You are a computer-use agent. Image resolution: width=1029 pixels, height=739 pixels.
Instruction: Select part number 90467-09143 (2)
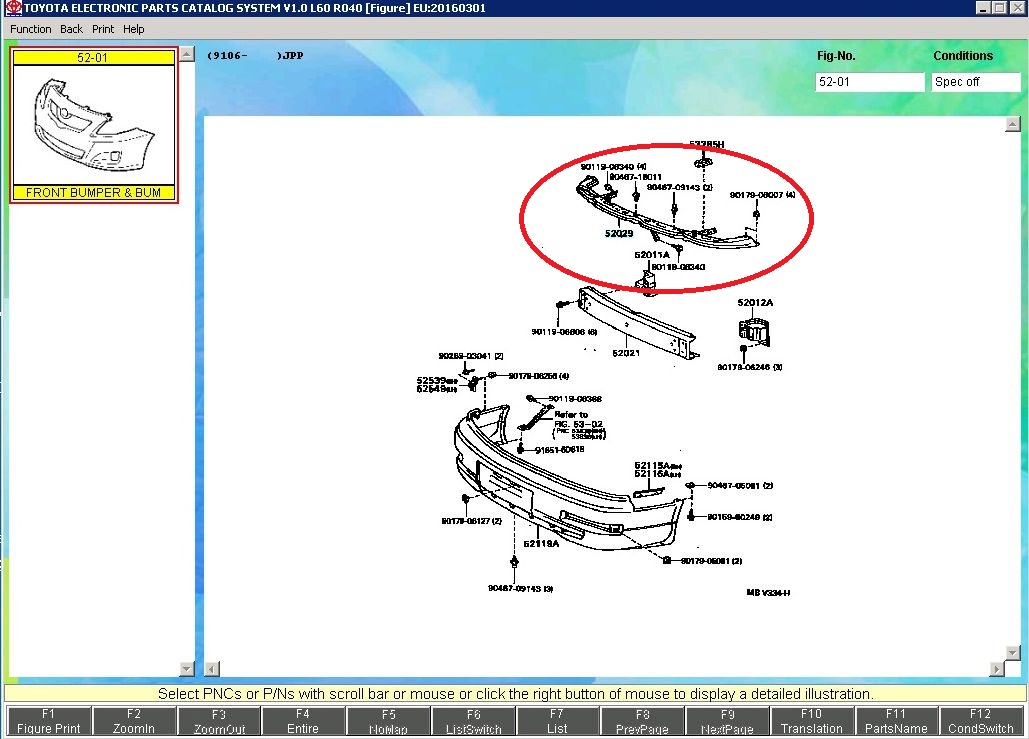[680, 188]
